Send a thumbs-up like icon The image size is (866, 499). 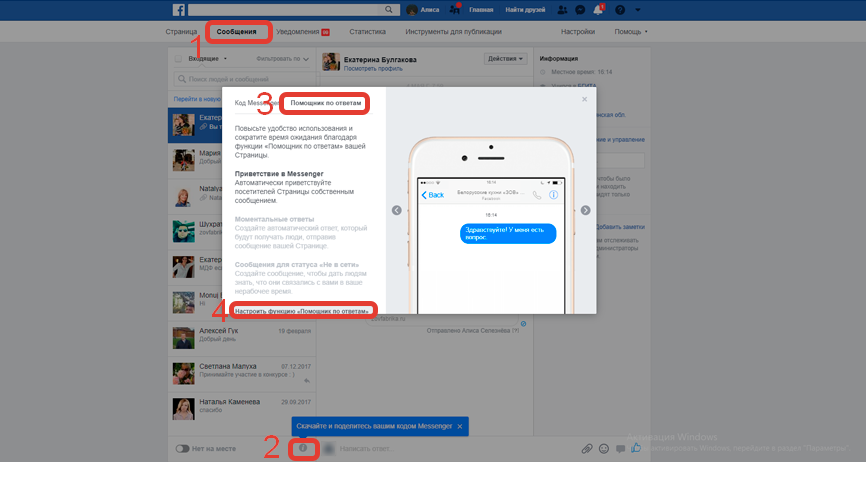[636, 448]
